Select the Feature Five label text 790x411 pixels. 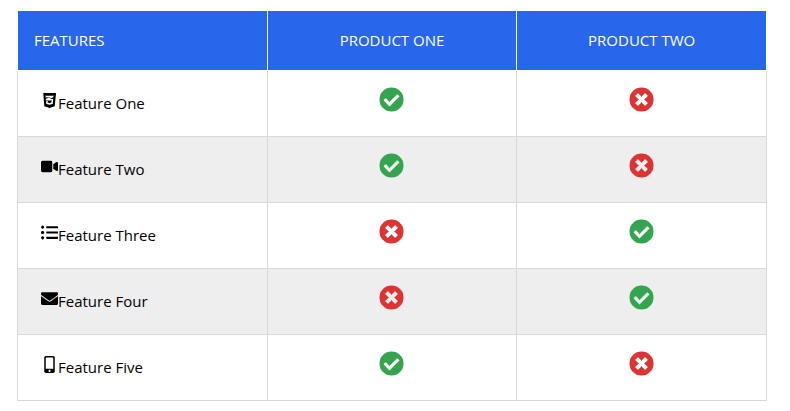[x=100, y=368]
